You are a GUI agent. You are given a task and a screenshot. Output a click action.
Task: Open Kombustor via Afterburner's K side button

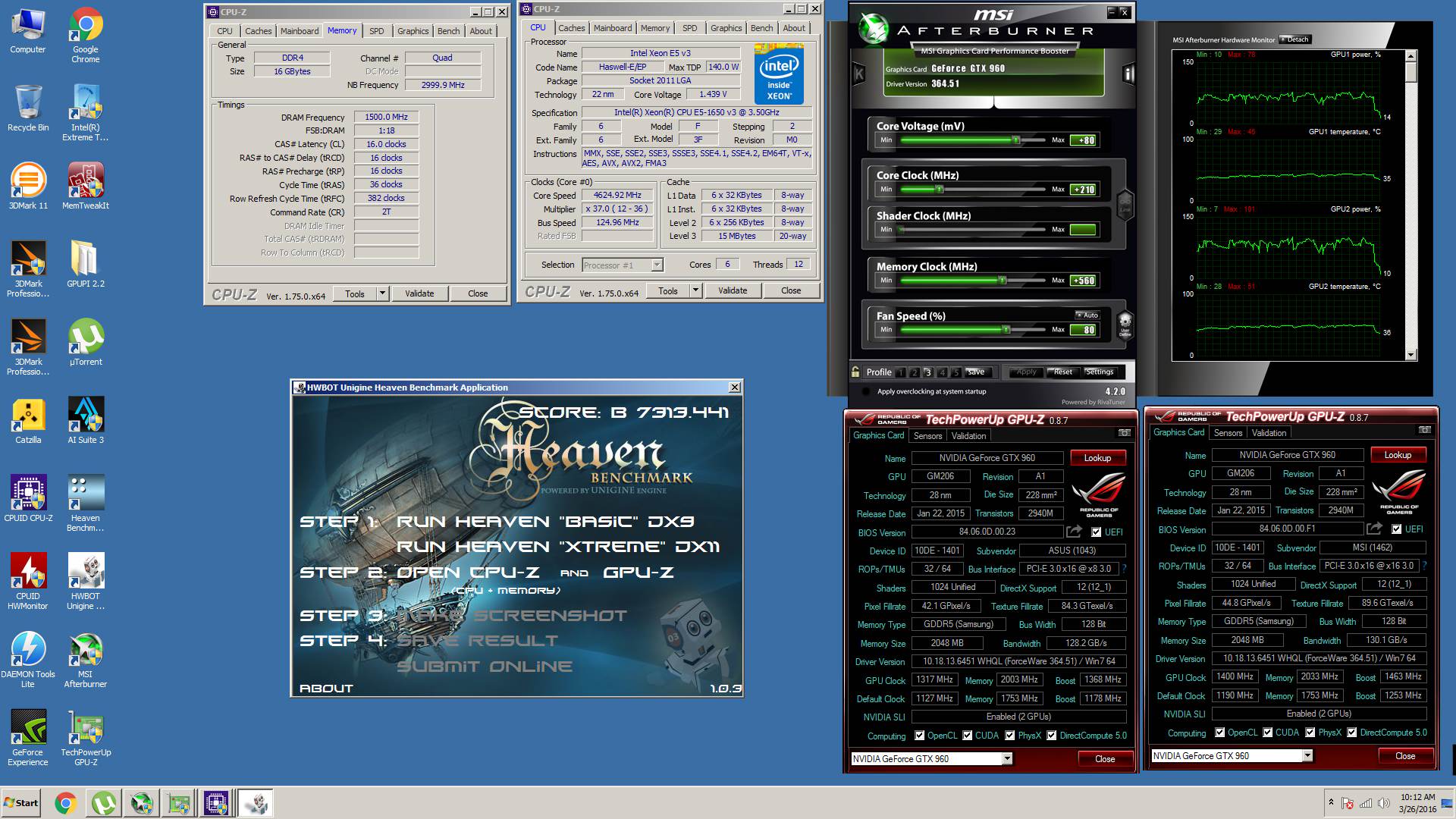(x=859, y=74)
